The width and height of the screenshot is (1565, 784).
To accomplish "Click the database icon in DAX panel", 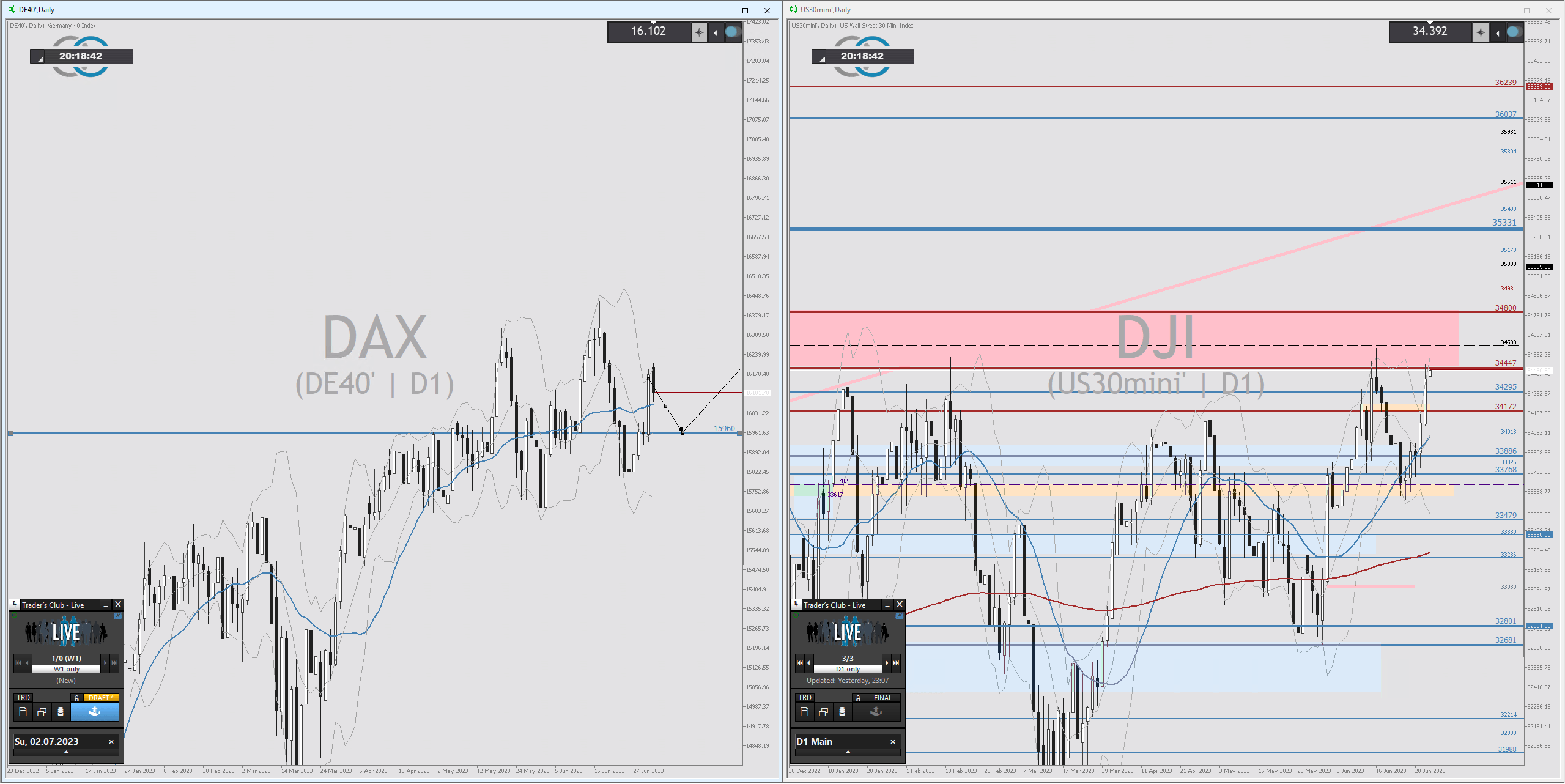I will pos(60,712).
